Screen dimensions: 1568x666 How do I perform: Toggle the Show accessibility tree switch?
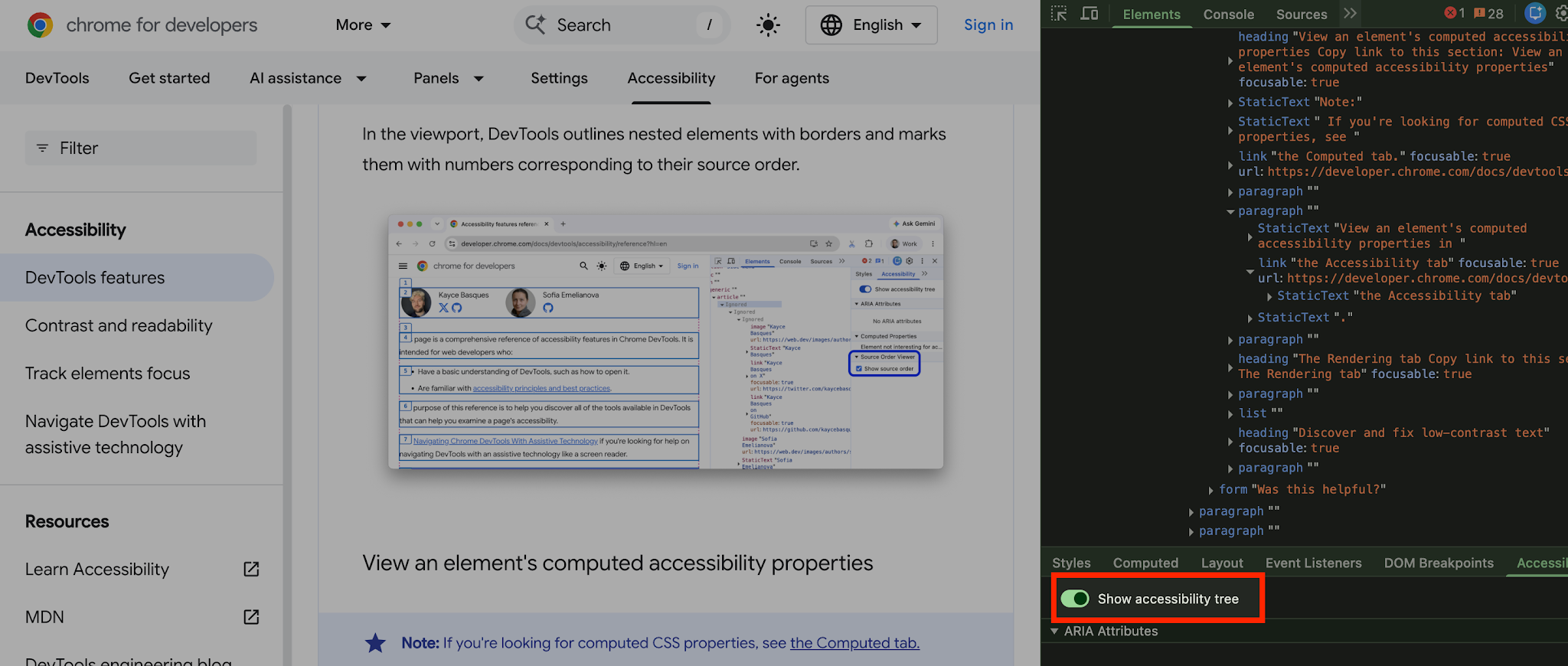click(x=1075, y=599)
